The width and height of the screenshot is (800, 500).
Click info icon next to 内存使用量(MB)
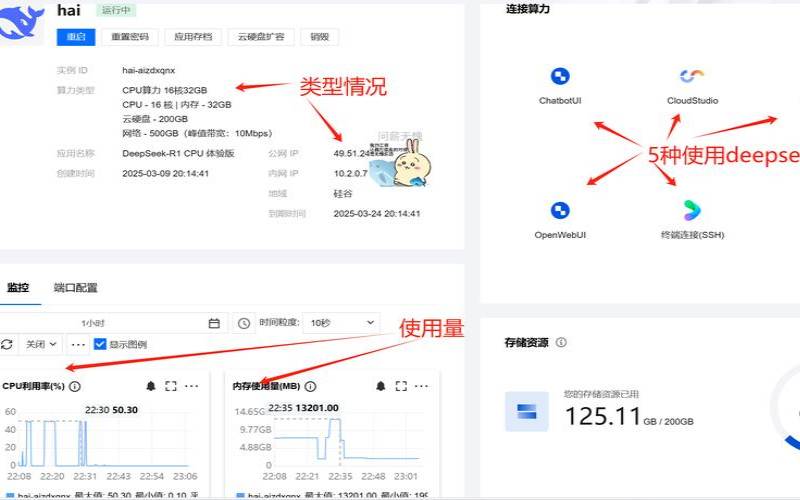[310, 386]
